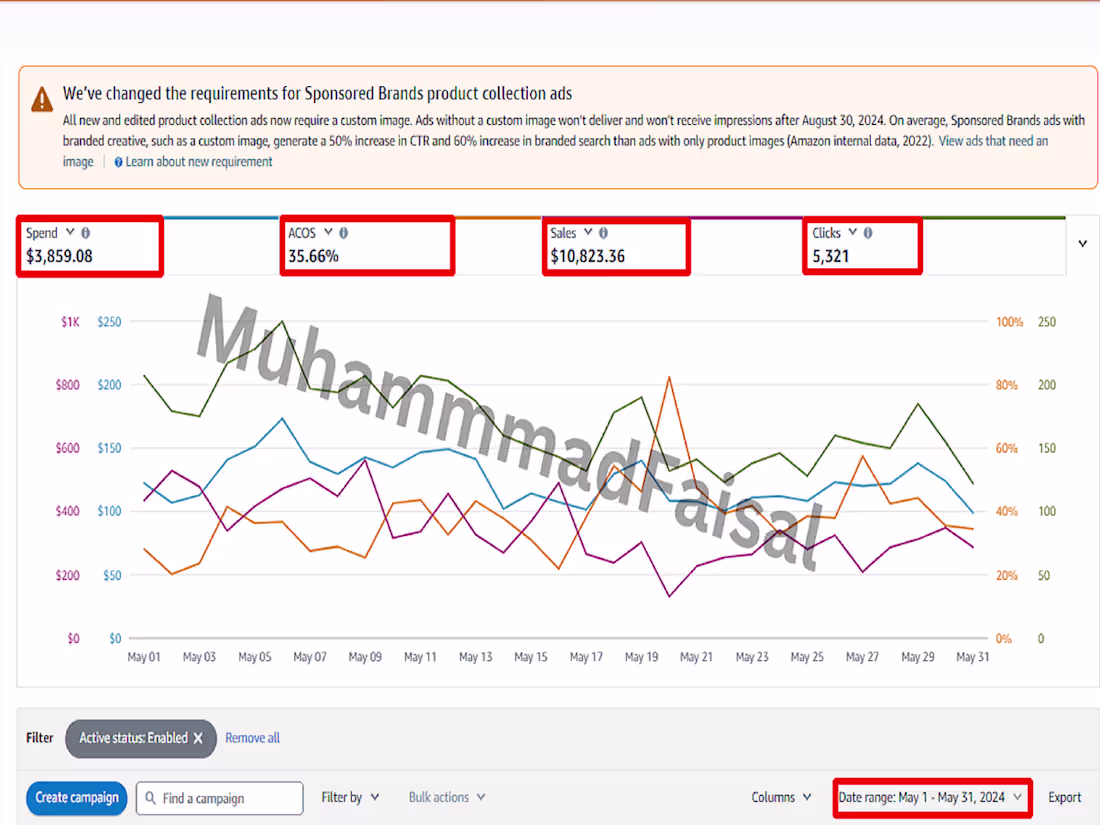The height and width of the screenshot is (825, 1100).
Task: Click the May 25 x-axis label
Action: pyautogui.click(x=807, y=657)
